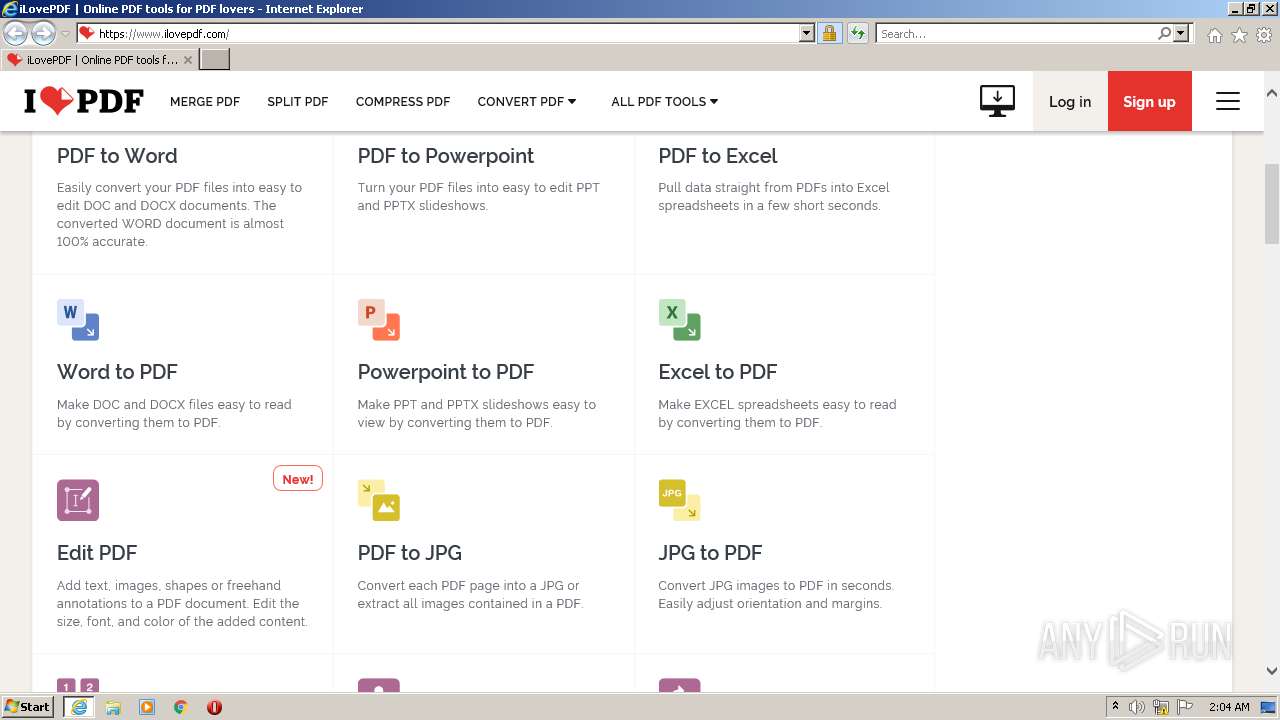The width and height of the screenshot is (1280, 720).
Task: Open the PDF to Word tool link
Action: 117,156
